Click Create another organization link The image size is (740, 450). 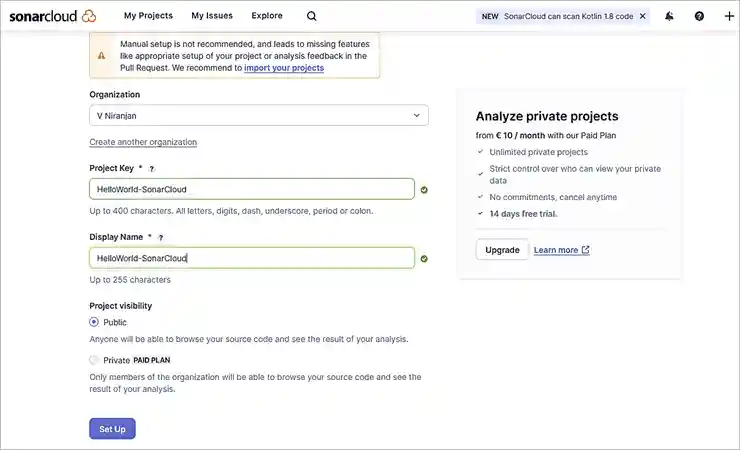tap(143, 142)
